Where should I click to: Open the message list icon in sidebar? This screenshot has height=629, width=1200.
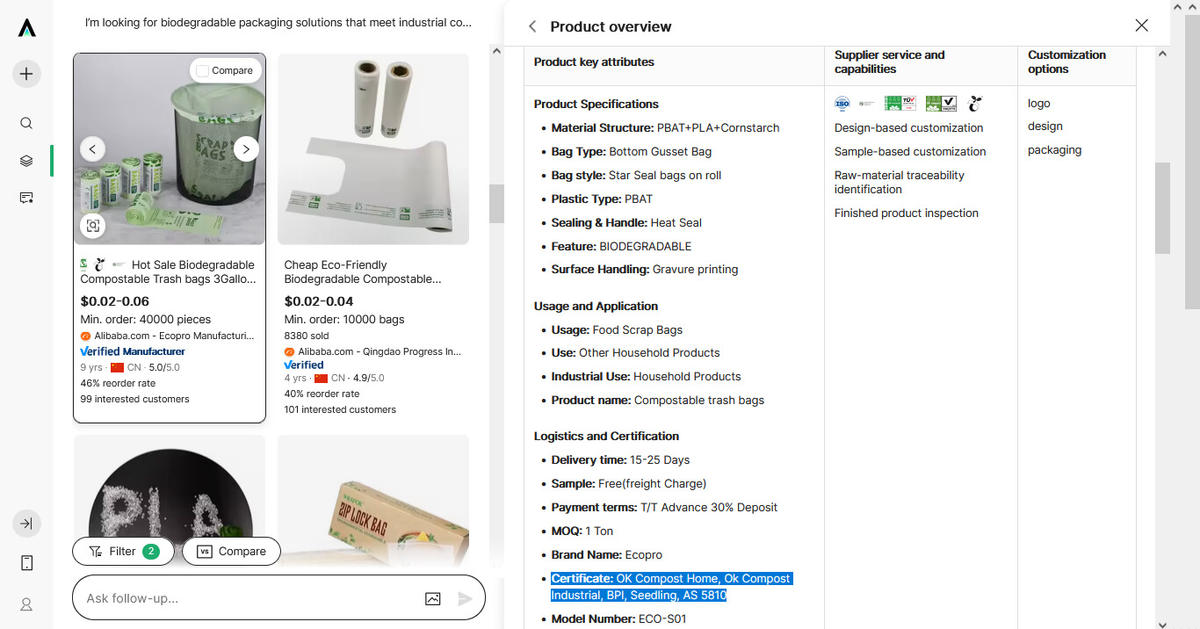[27, 197]
